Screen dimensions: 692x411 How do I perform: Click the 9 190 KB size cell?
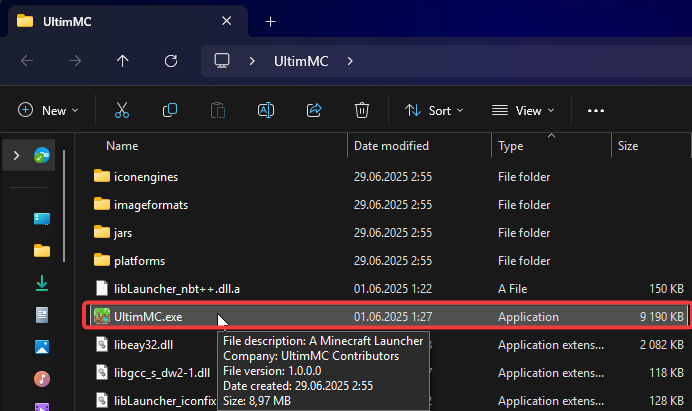(x=662, y=317)
